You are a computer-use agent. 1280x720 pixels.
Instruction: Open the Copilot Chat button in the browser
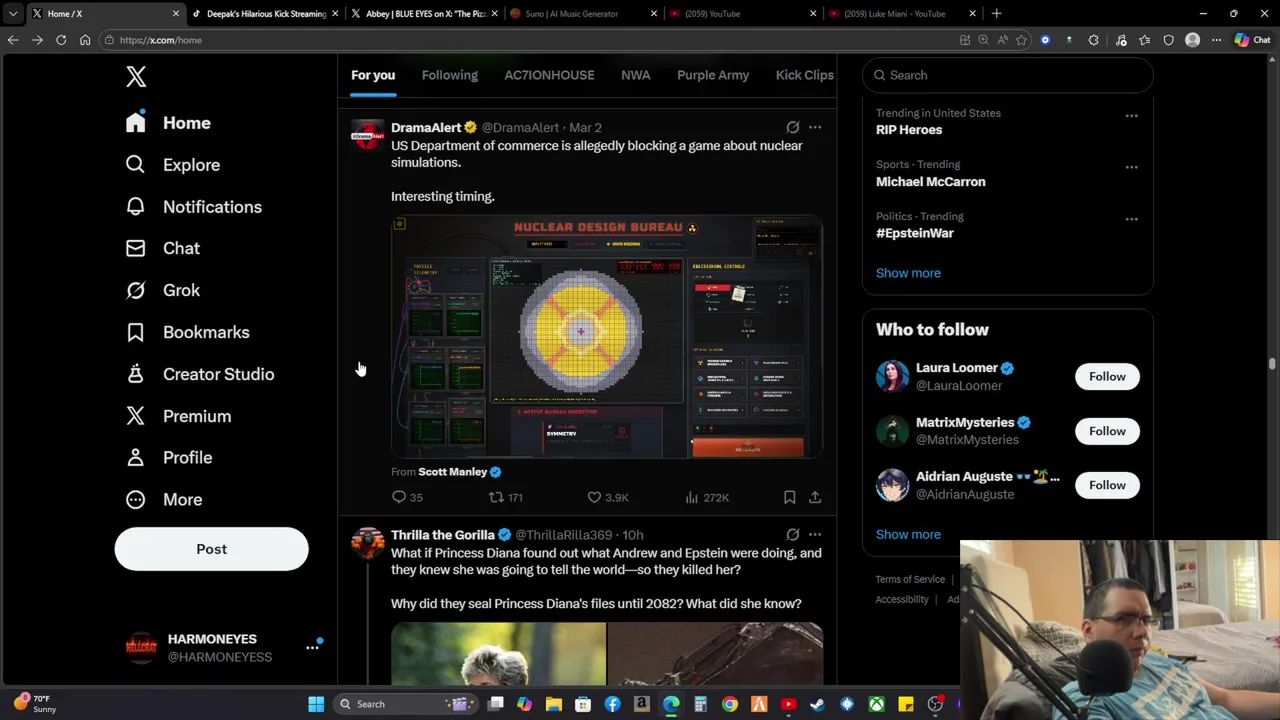[1252, 40]
